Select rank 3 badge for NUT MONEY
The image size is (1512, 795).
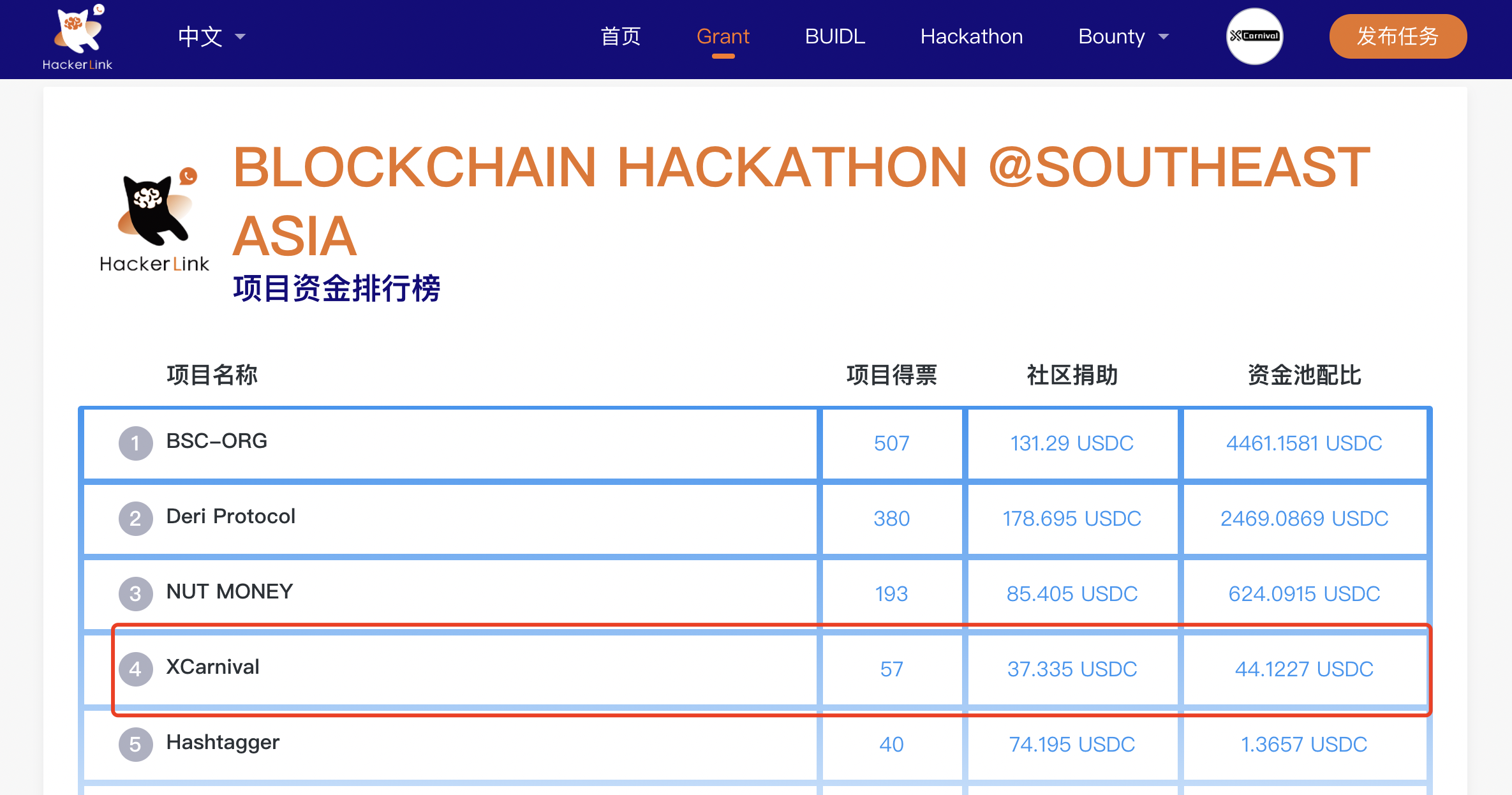coord(135,593)
